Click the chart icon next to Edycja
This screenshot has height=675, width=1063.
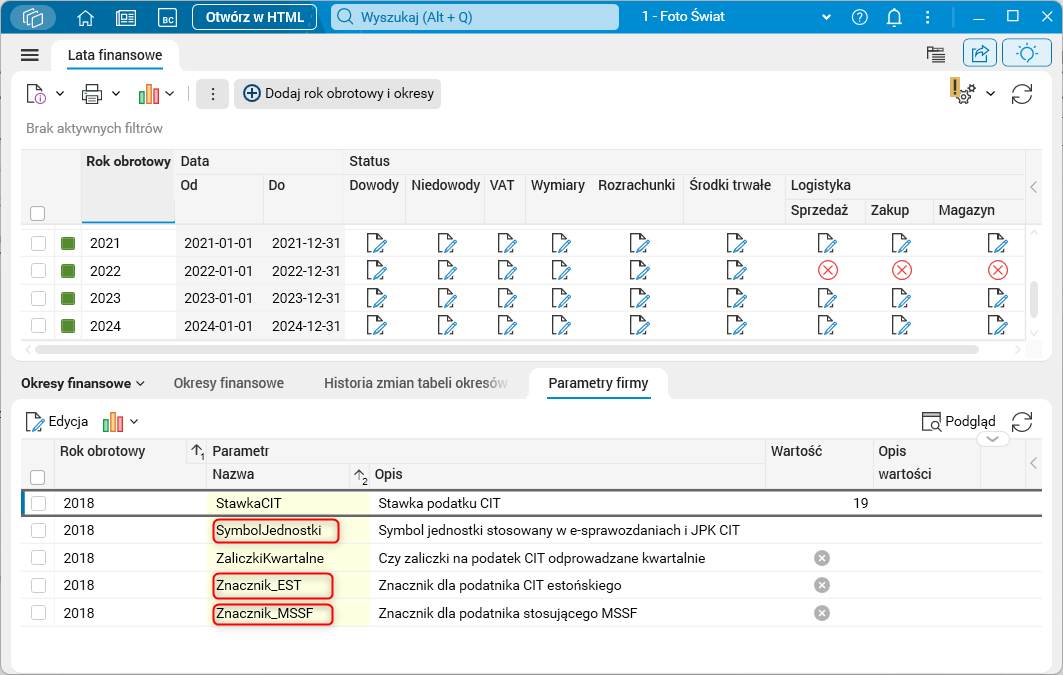click(x=113, y=422)
